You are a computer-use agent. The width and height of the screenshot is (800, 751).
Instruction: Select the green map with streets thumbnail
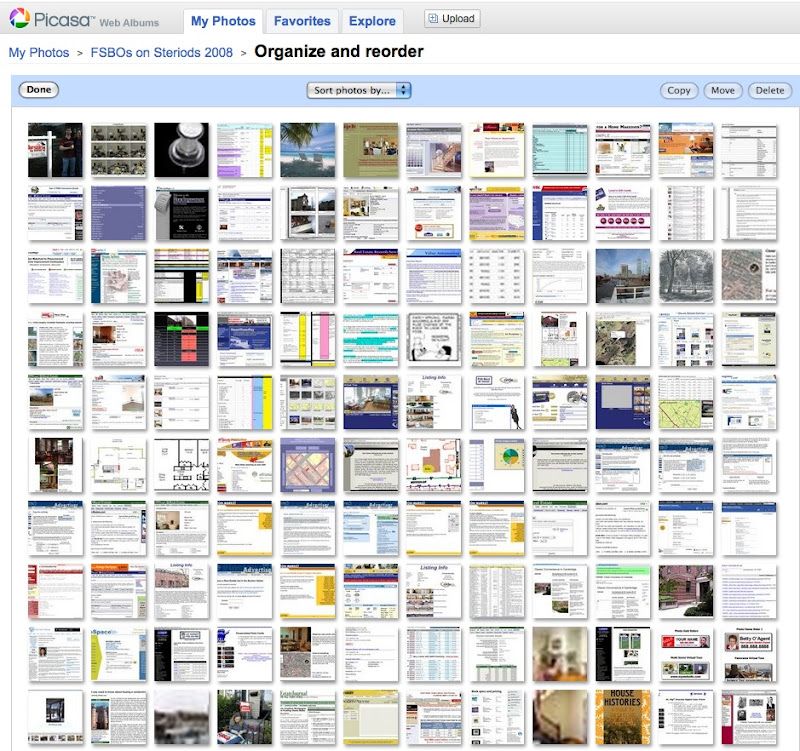[x=686, y=403]
